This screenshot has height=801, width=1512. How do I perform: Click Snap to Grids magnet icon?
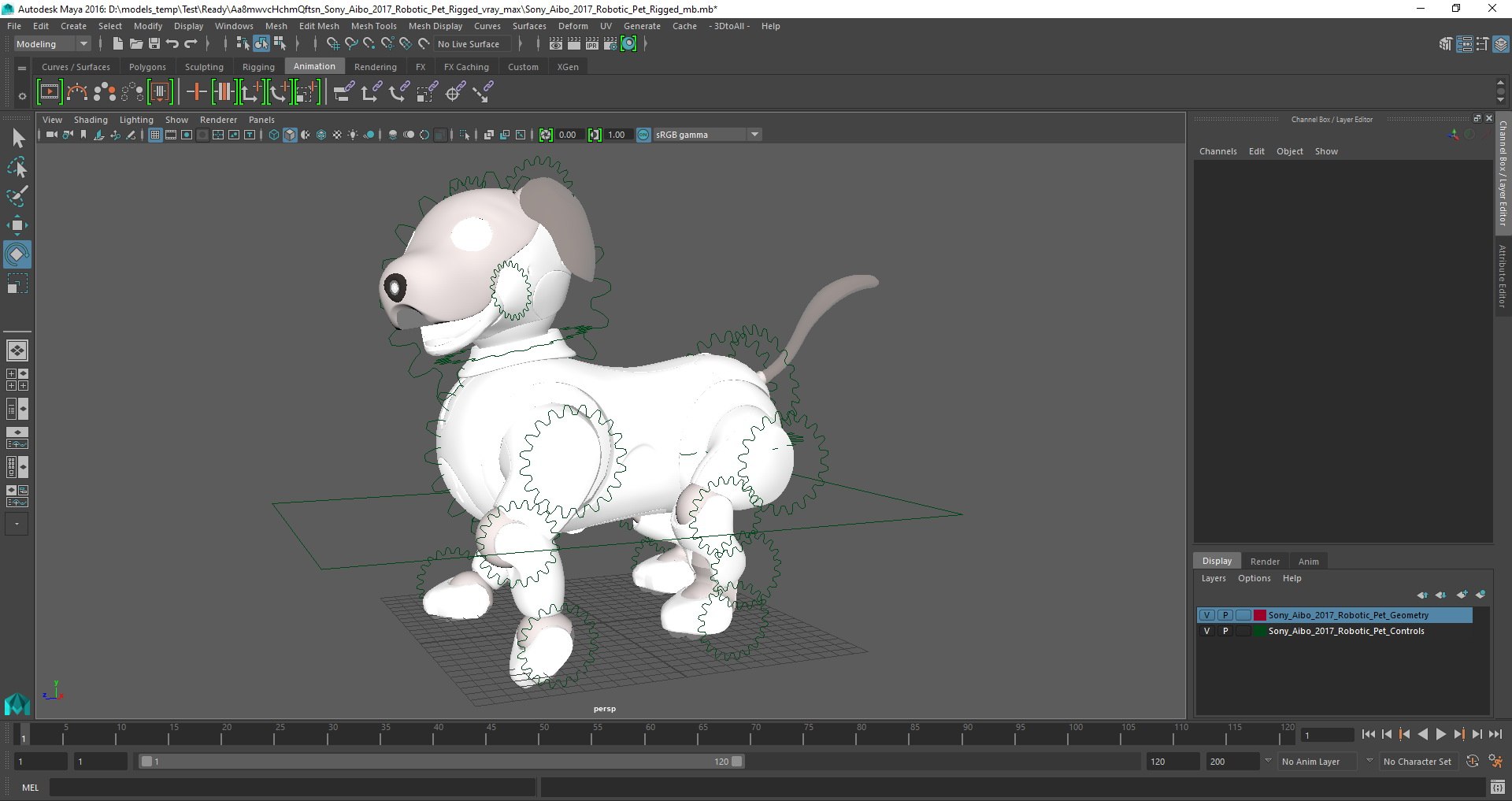click(332, 44)
